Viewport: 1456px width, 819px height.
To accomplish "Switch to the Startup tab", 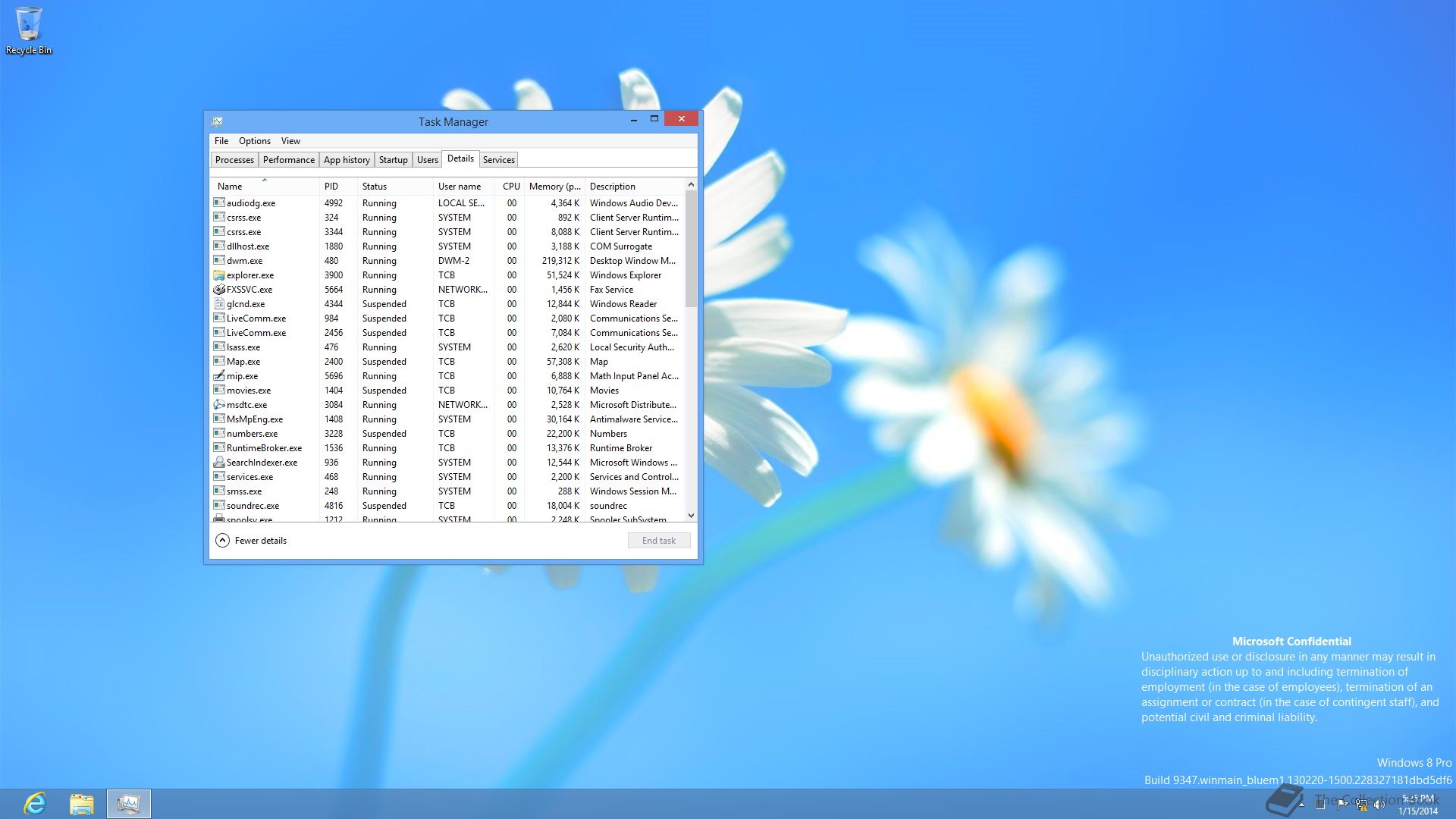I will point(393,160).
